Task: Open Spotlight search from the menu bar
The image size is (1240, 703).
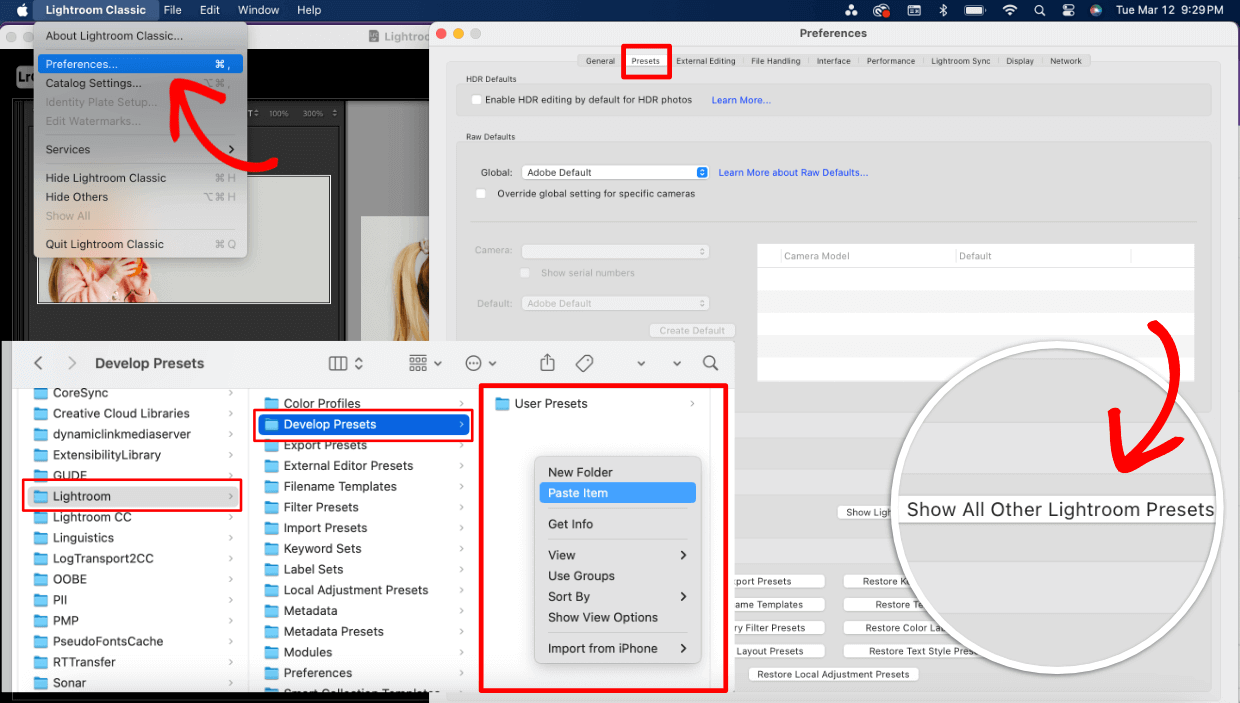Action: pyautogui.click(x=1040, y=10)
